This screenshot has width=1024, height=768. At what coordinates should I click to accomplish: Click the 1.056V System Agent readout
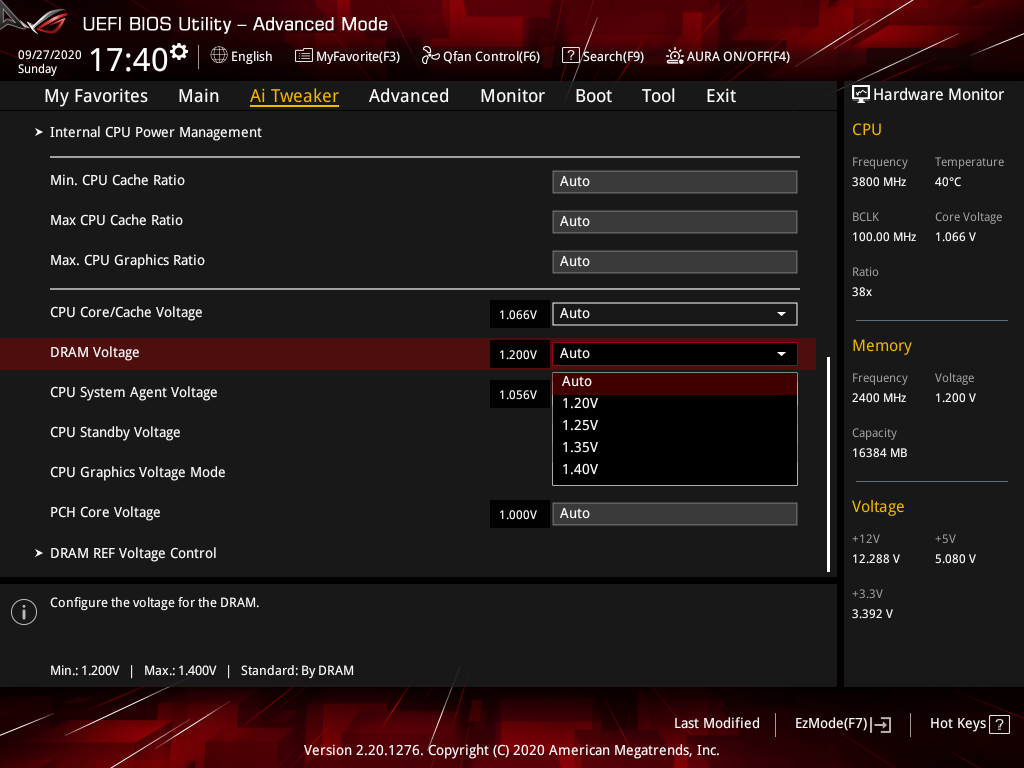519,394
